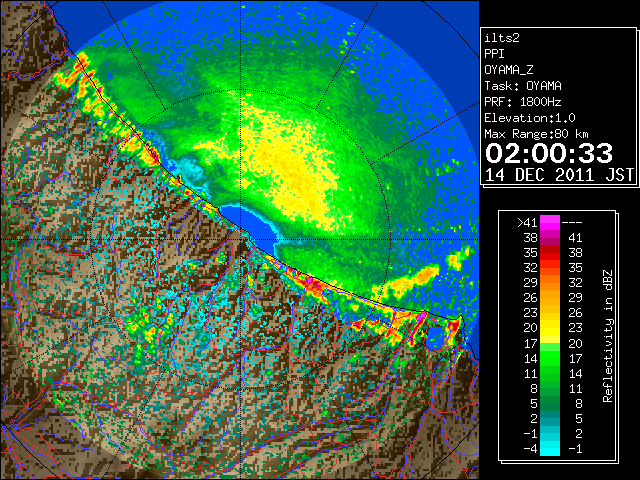640x480 pixels.
Task: Select the "OYAMA_Z" product name text
Action: click(509, 70)
